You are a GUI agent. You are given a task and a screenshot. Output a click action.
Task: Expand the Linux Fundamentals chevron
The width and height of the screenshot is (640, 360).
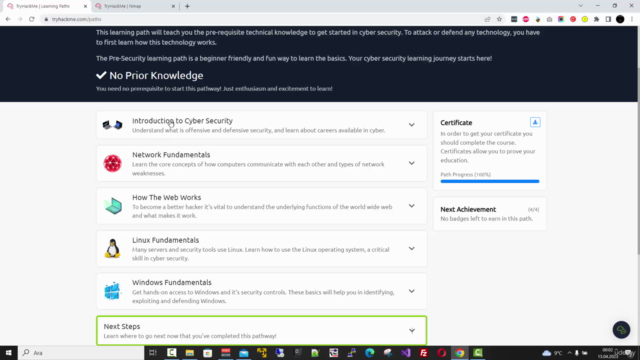tap(411, 249)
